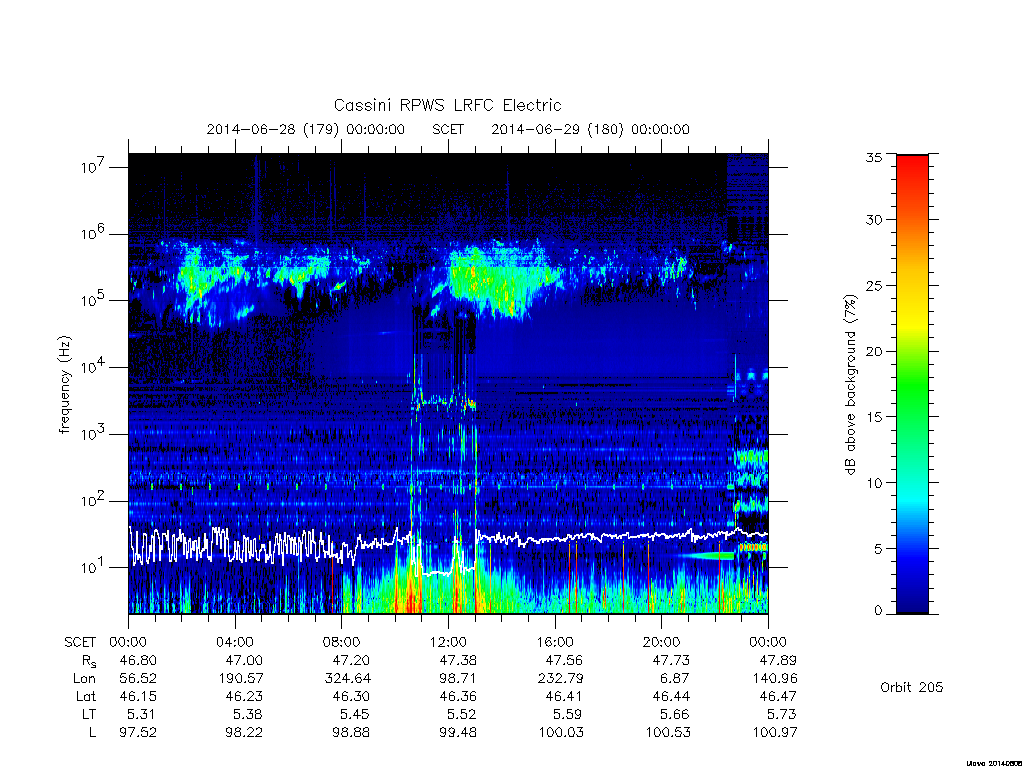Select the Lat value '46.15'
The image size is (1024, 768).
(138, 696)
